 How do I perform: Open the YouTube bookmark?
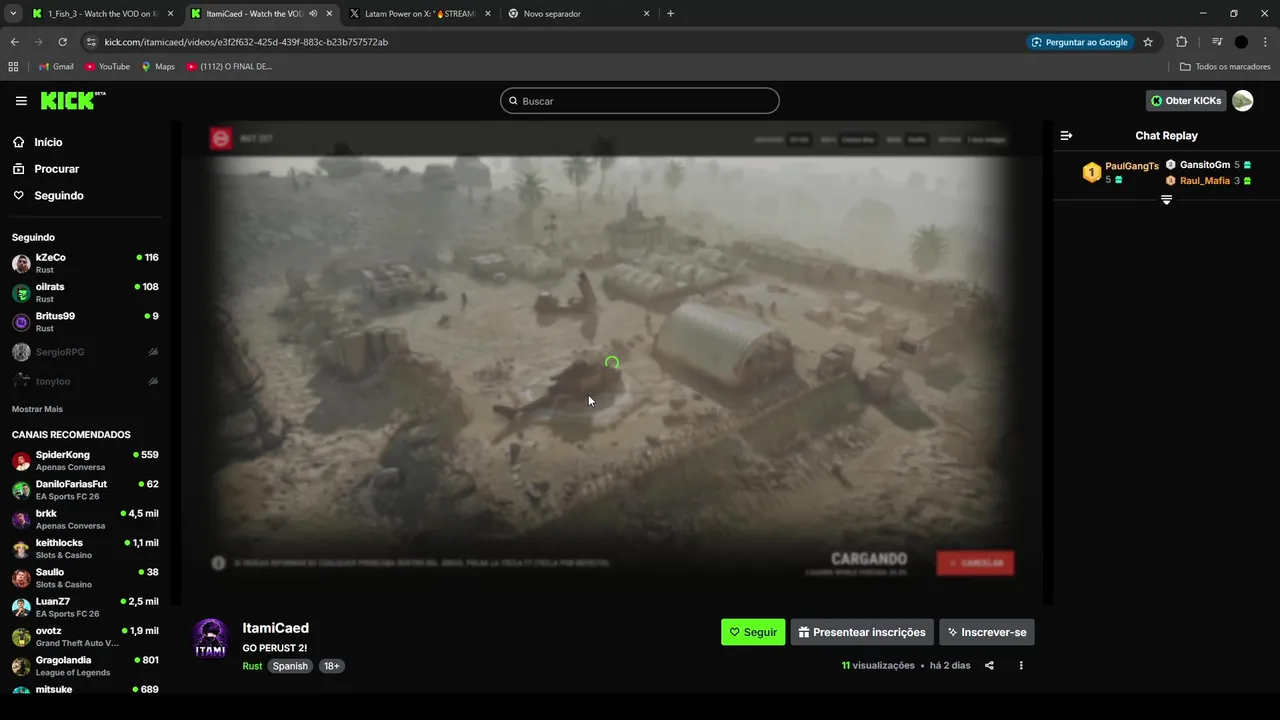[107, 67]
